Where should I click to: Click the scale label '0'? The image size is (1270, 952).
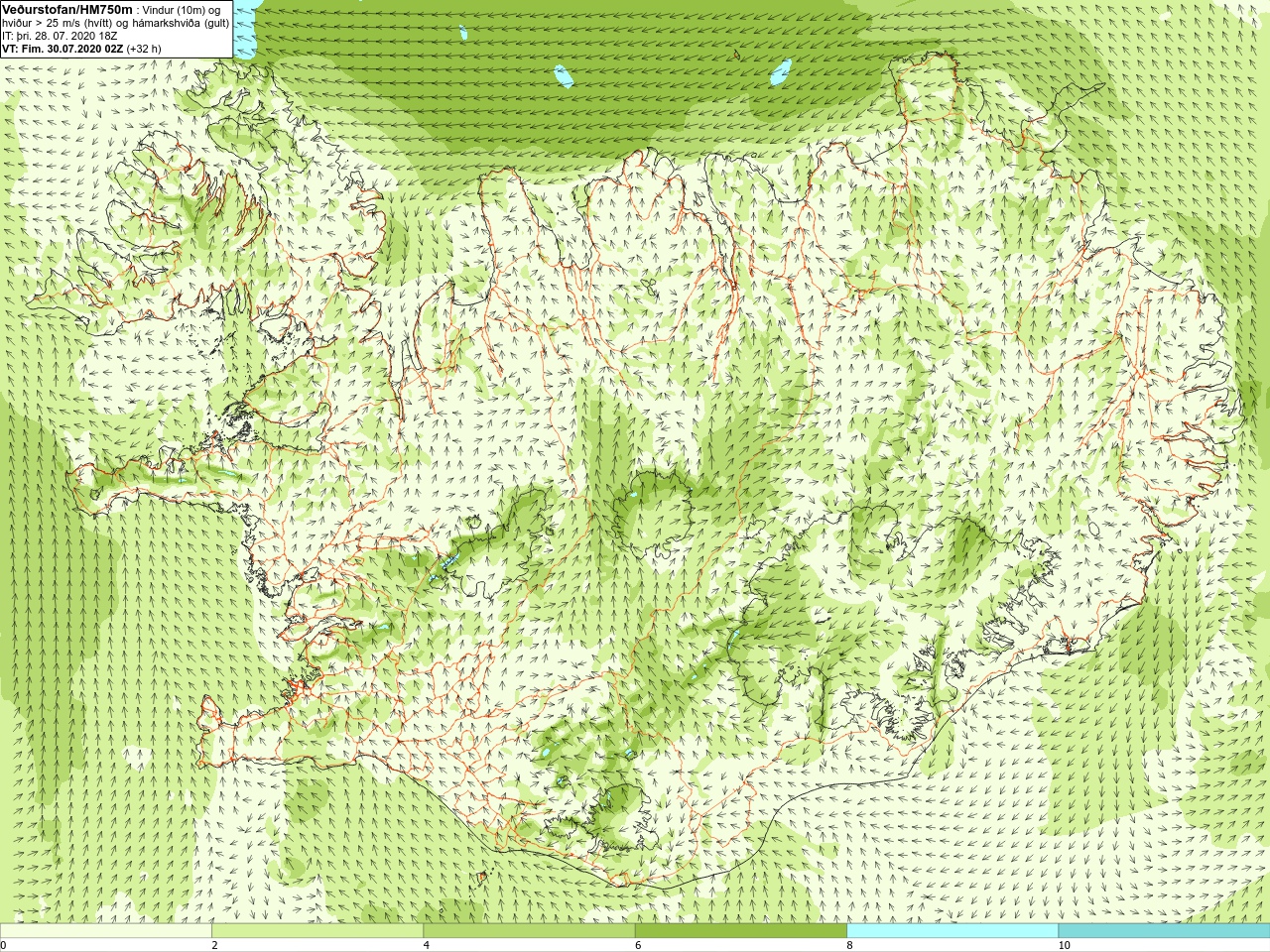(x=4, y=945)
